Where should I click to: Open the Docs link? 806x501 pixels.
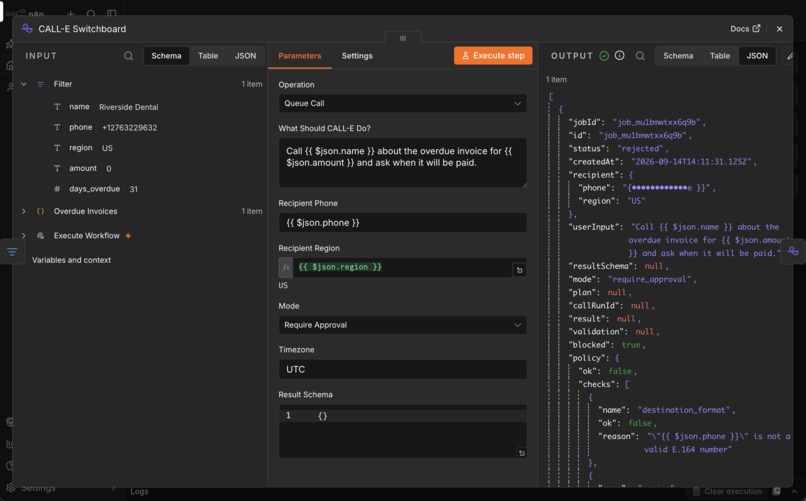745,29
